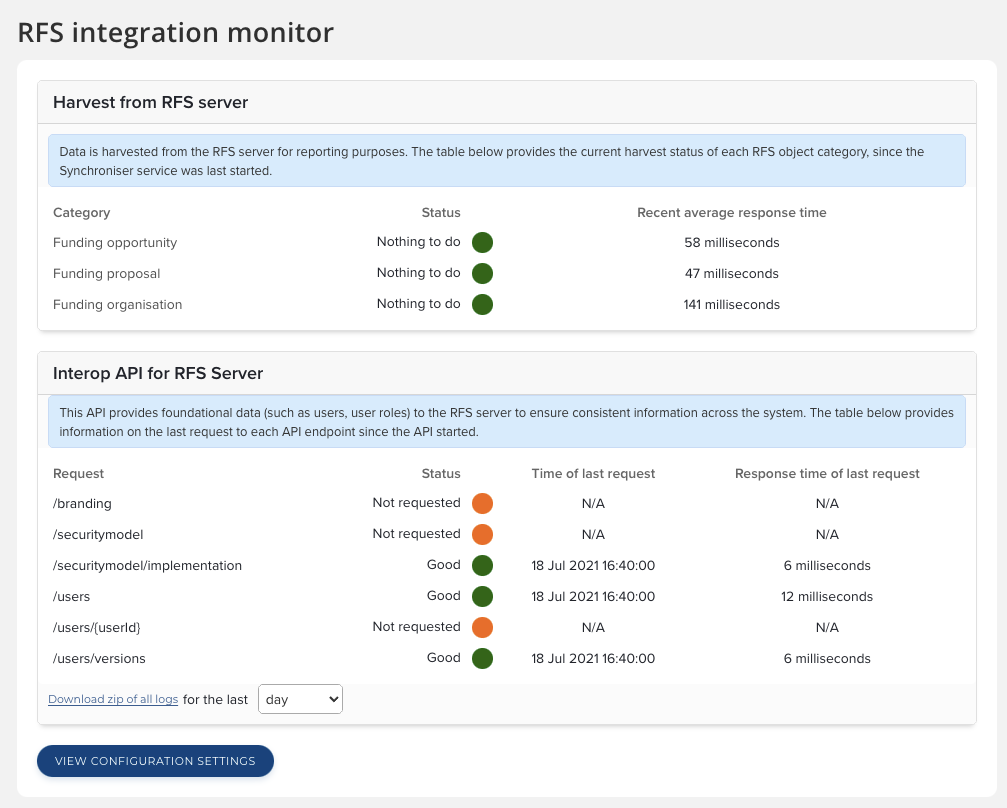Click green status dot for /securitymodel/implementation
This screenshot has width=1007, height=808.
[482, 566]
